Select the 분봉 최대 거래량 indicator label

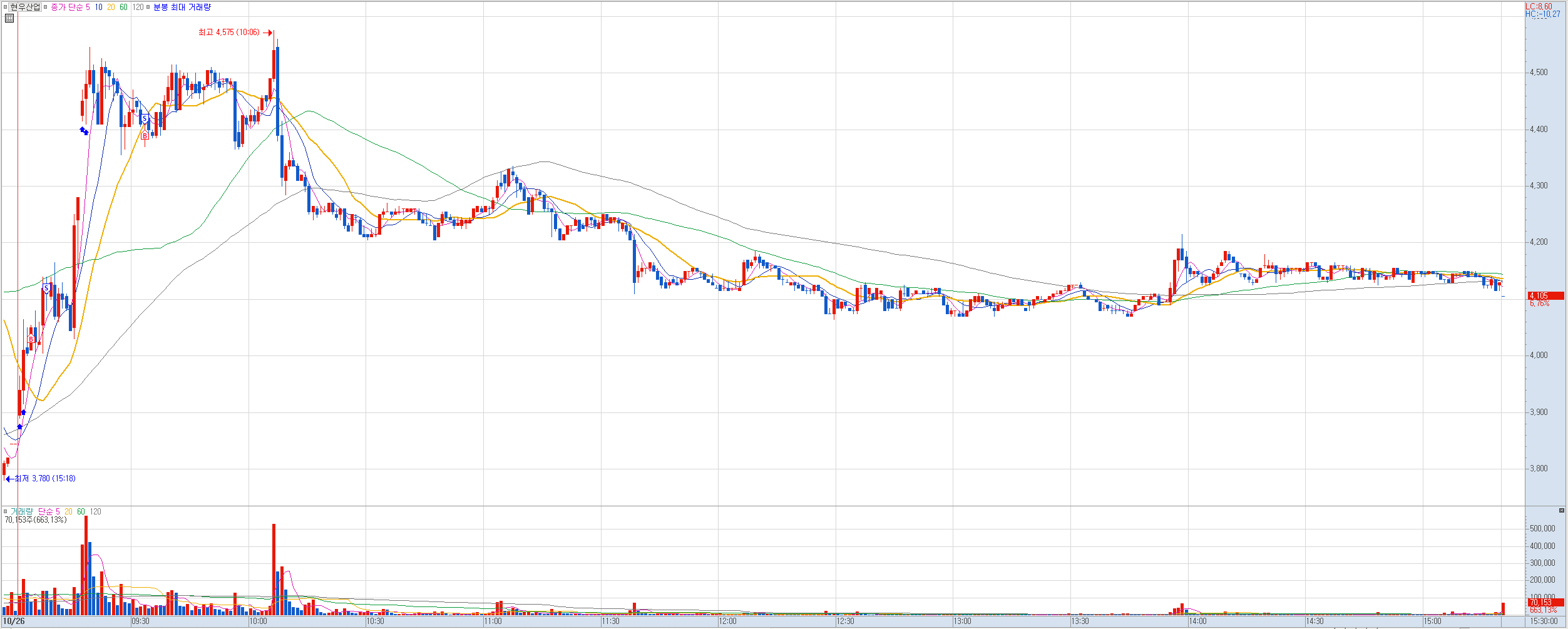tap(182, 7)
